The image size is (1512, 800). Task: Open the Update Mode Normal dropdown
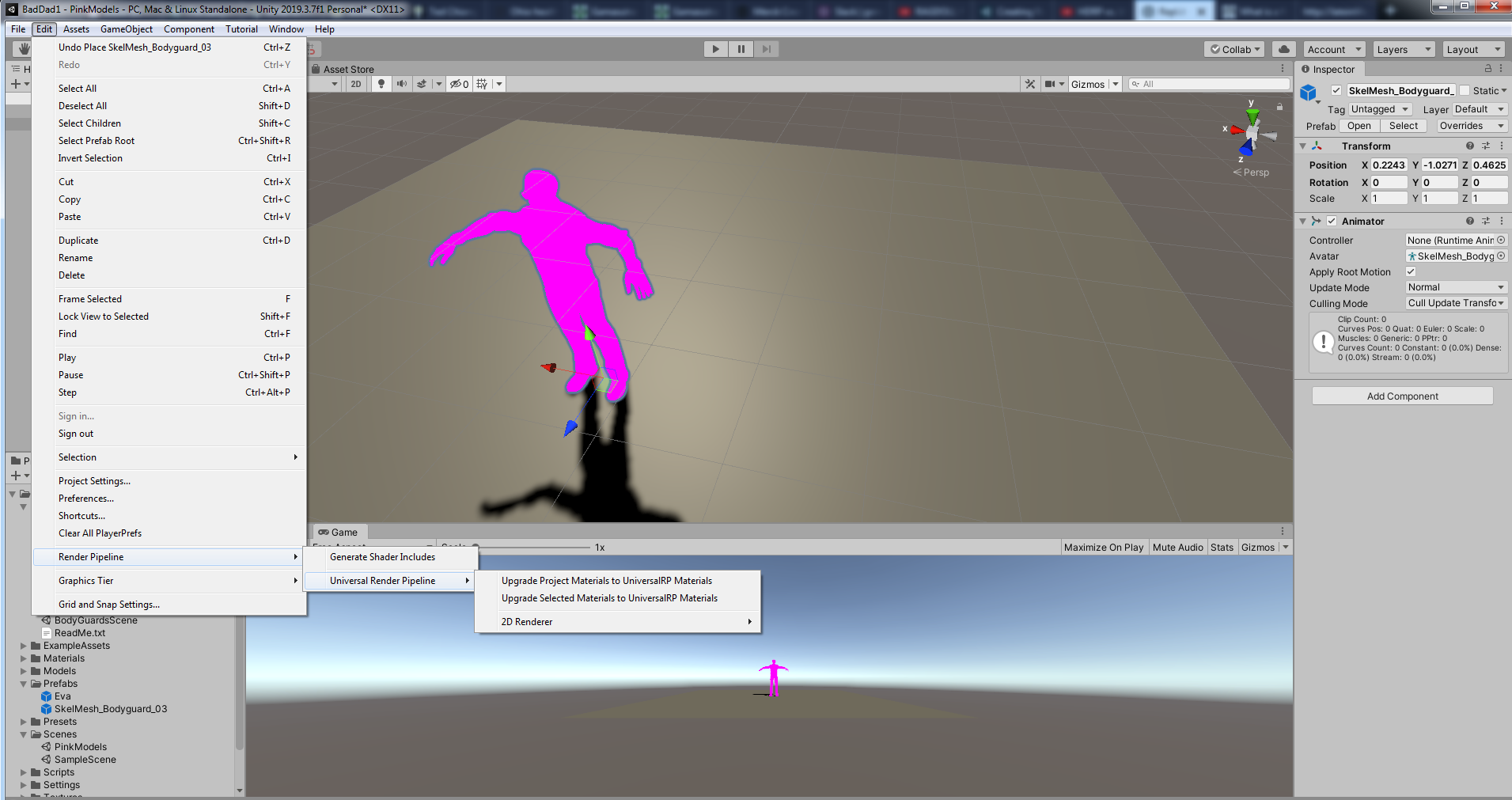1457,287
